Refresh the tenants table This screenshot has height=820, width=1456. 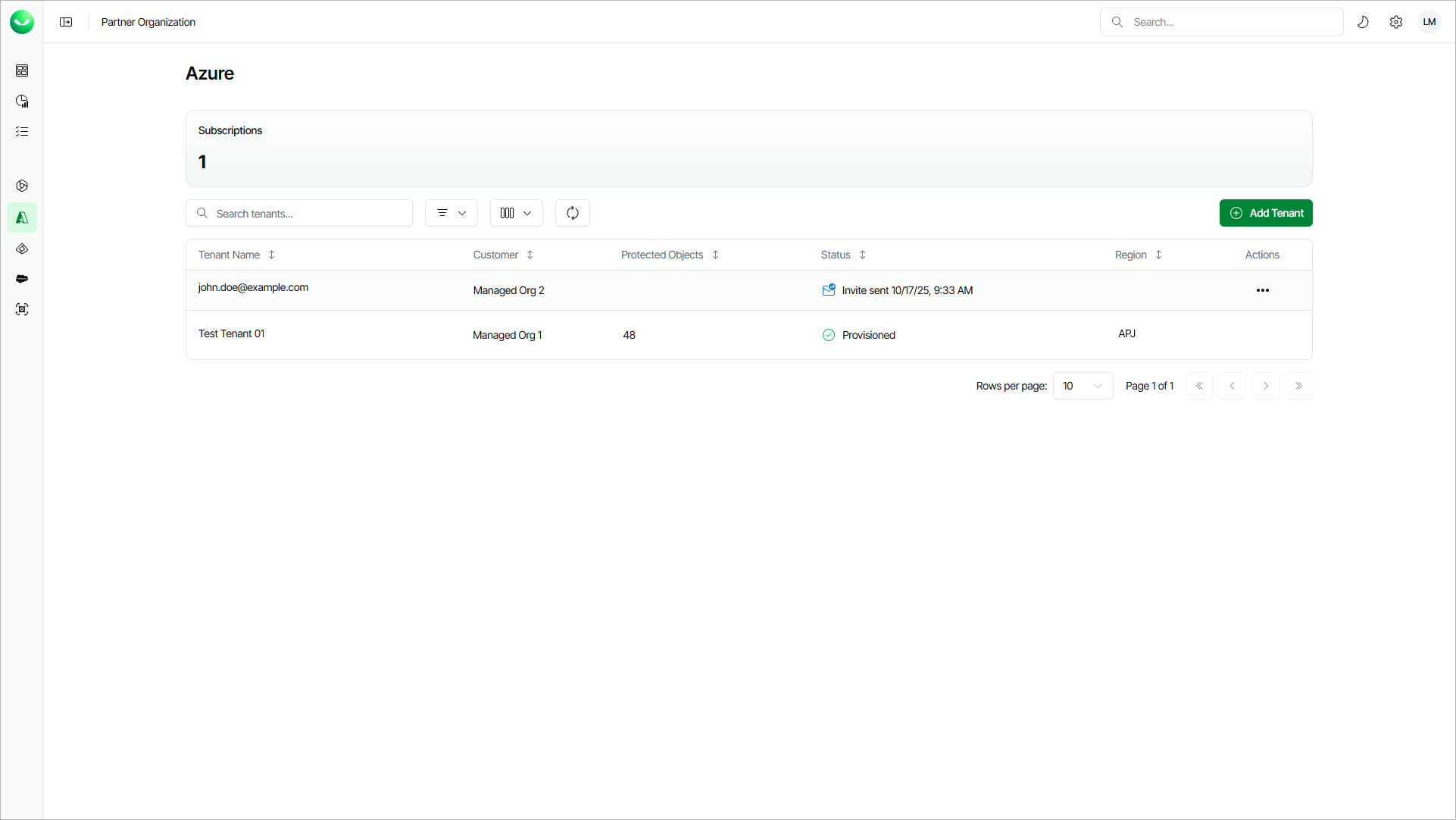tap(572, 213)
